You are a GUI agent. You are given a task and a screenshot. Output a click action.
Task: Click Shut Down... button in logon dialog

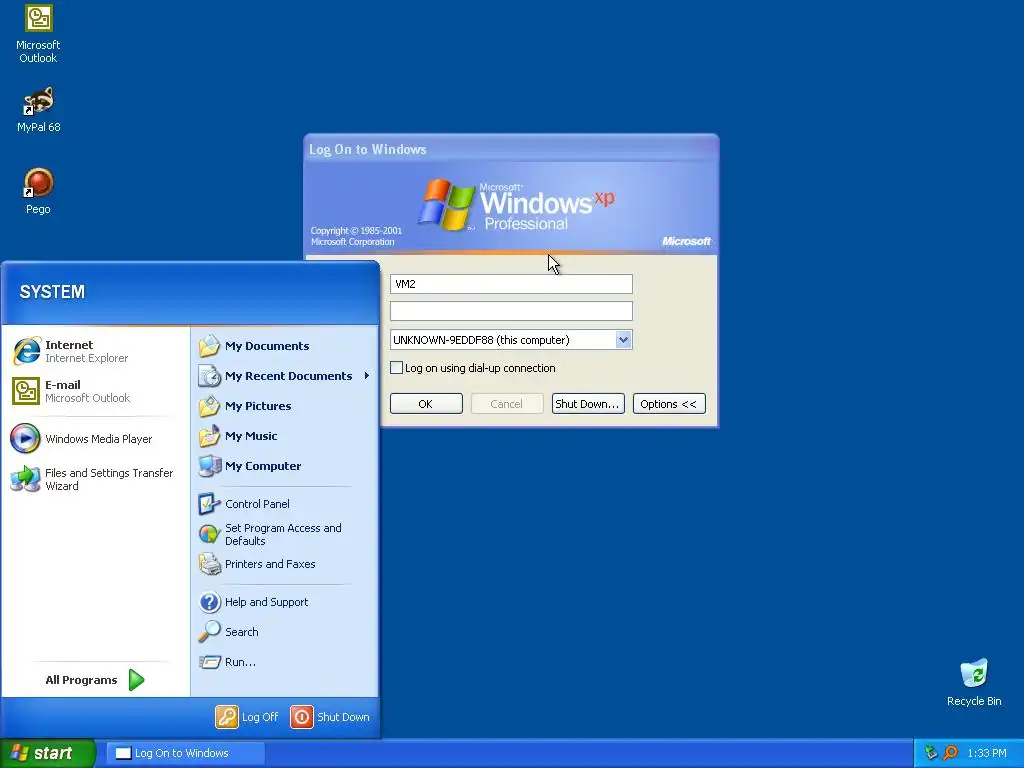click(x=588, y=404)
